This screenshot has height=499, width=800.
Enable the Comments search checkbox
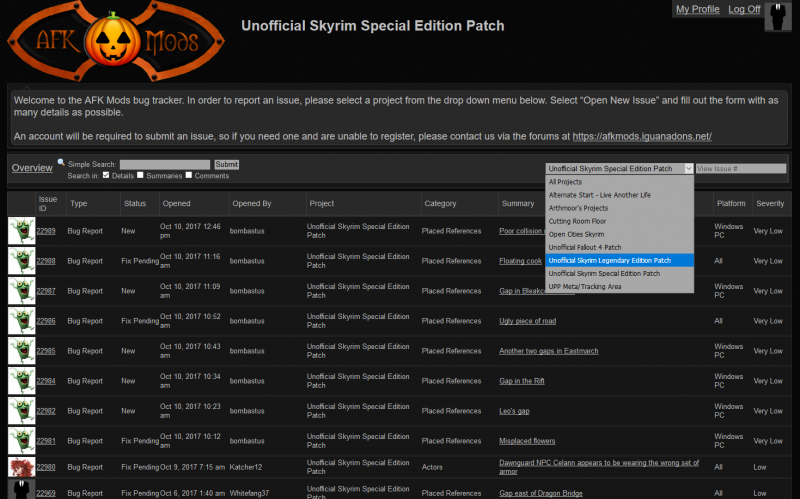pos(189,175)
